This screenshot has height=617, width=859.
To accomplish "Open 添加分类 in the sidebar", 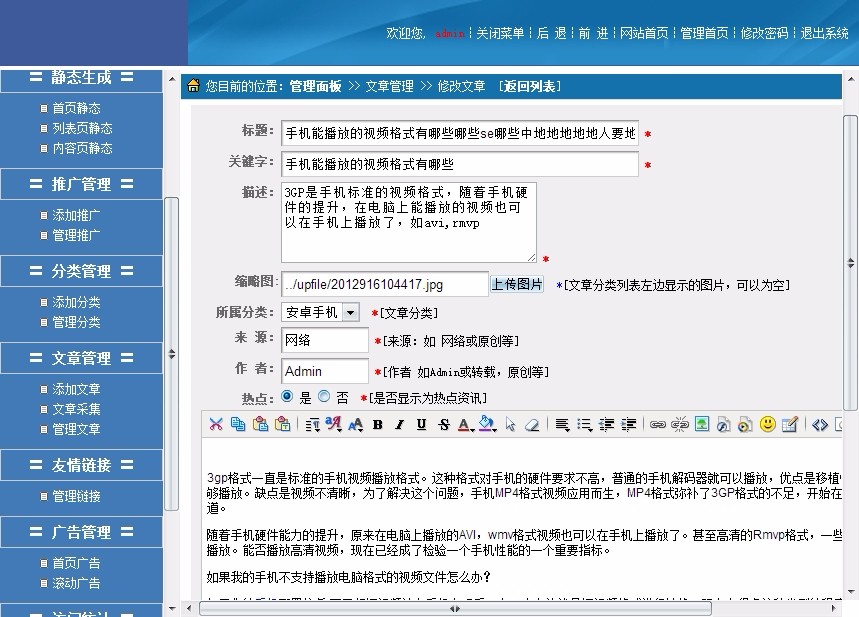I will point(76,302).
